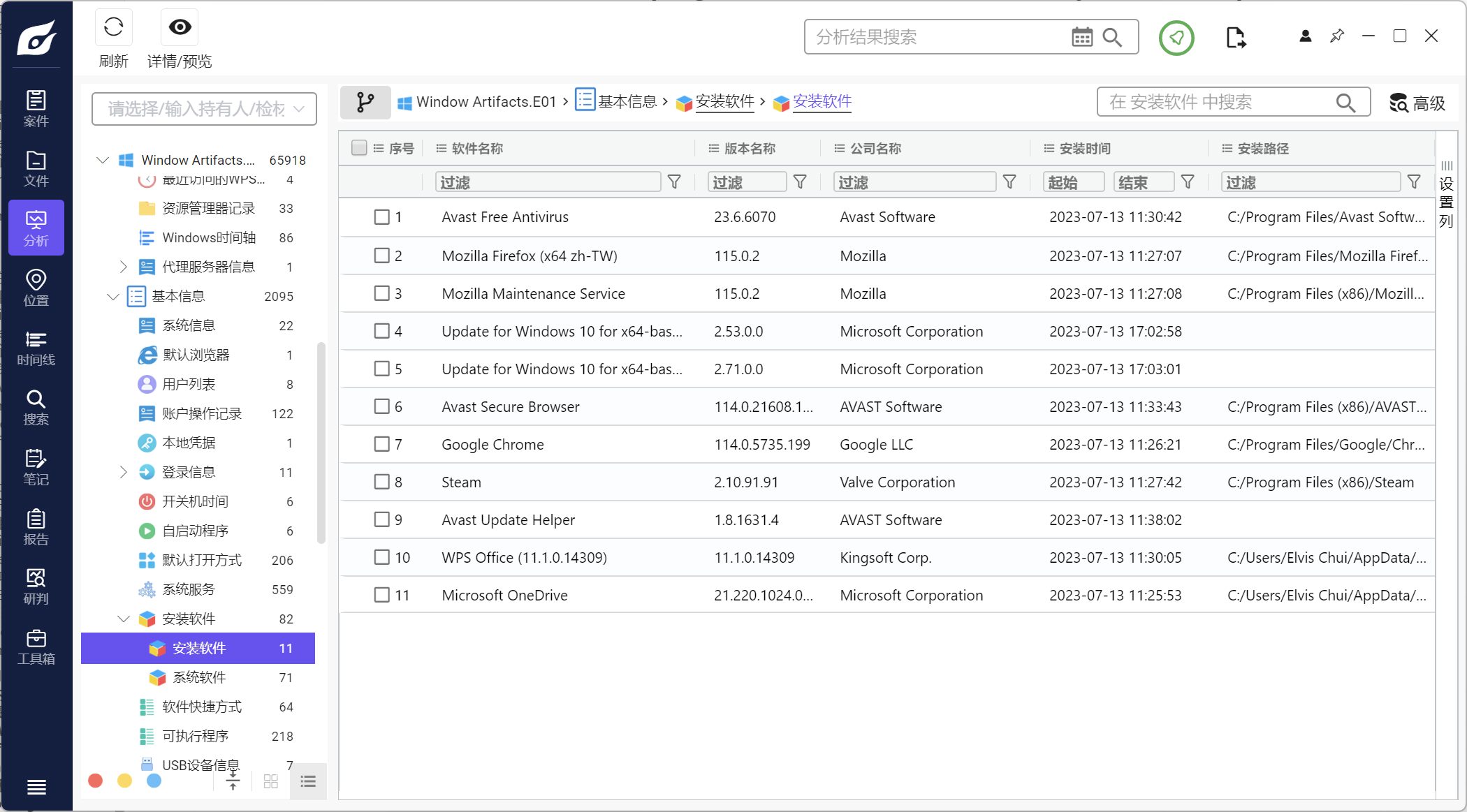Click the collapse vertical arrows icon
The height and width of the screenshot is (812, 1467).
pos(233,781)
